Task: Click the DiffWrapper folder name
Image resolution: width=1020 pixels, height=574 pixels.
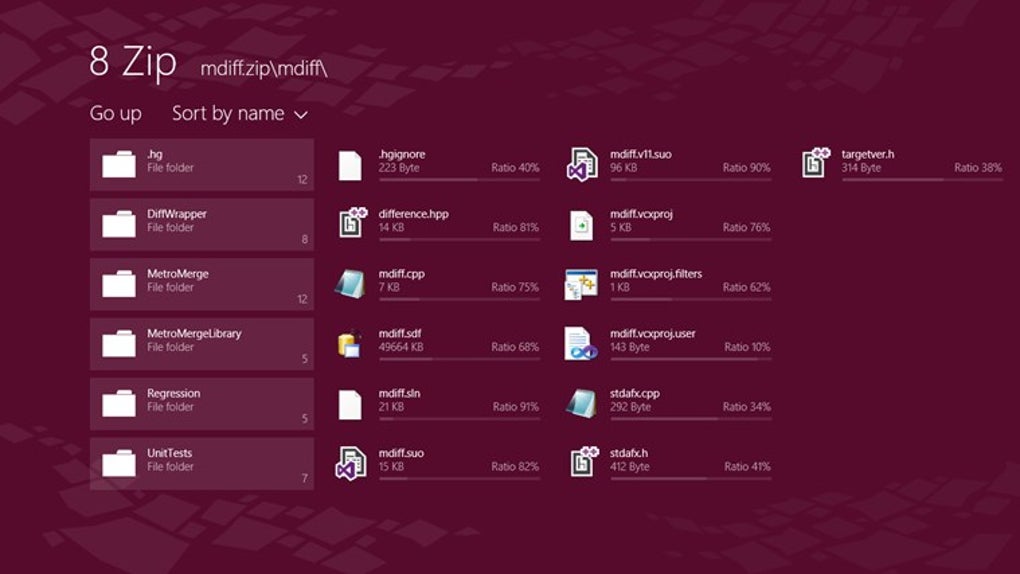Action: tap(176, 214)
